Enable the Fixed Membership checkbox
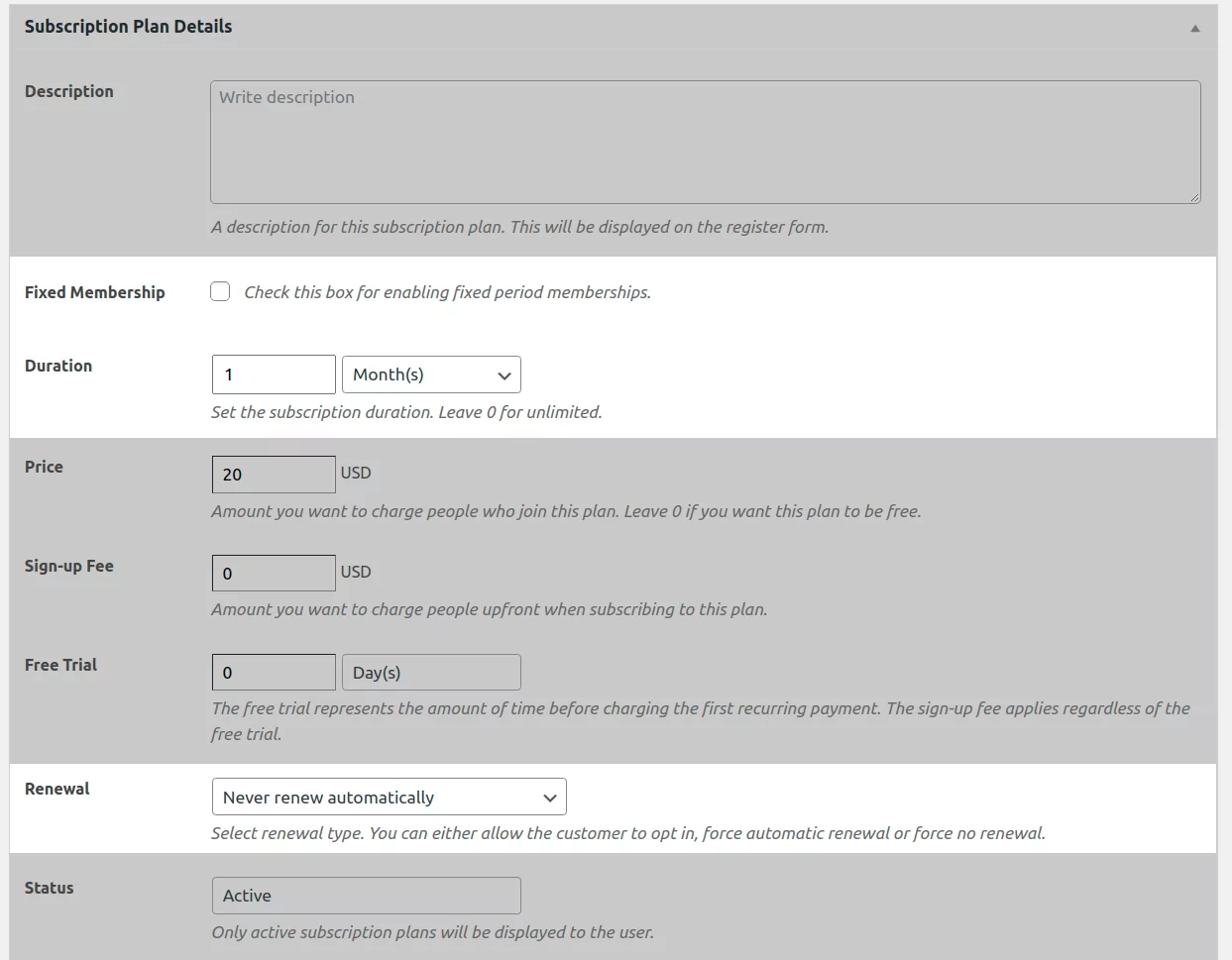1232x960 pixels. point(220,291)
